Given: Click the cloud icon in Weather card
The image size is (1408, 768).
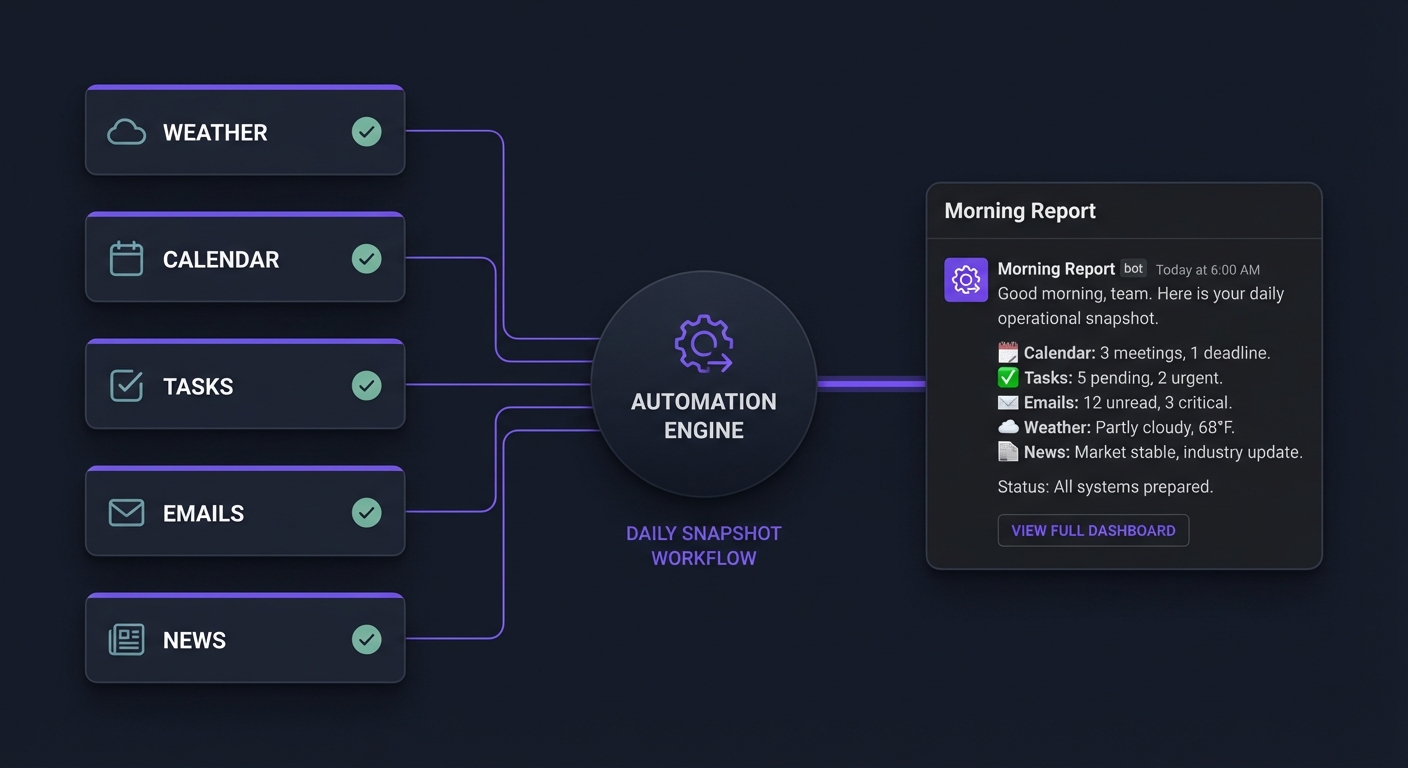Looking at the screenshot, I should 126,132.
